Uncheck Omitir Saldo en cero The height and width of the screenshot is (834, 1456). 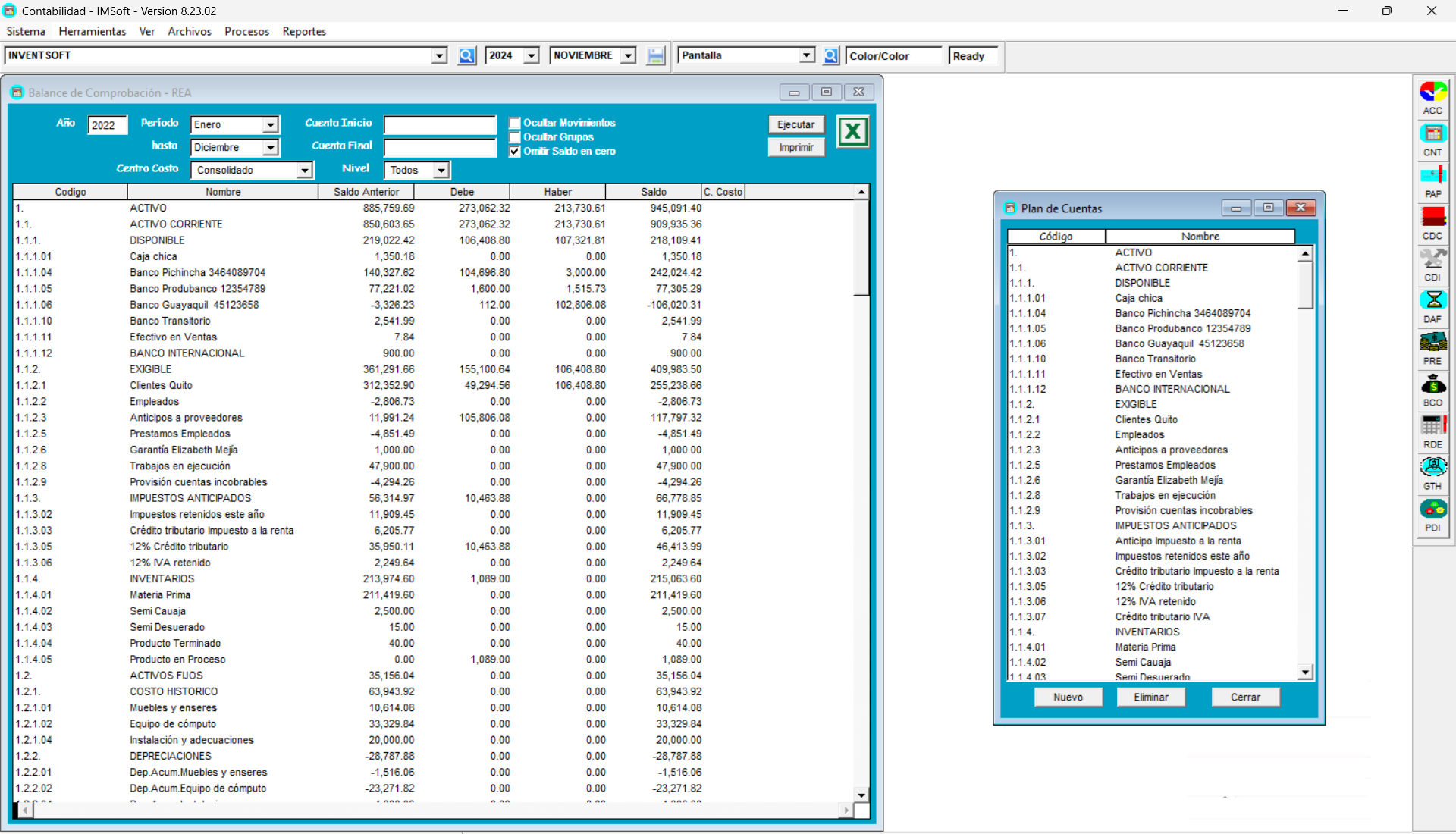[x=513, y=151]
